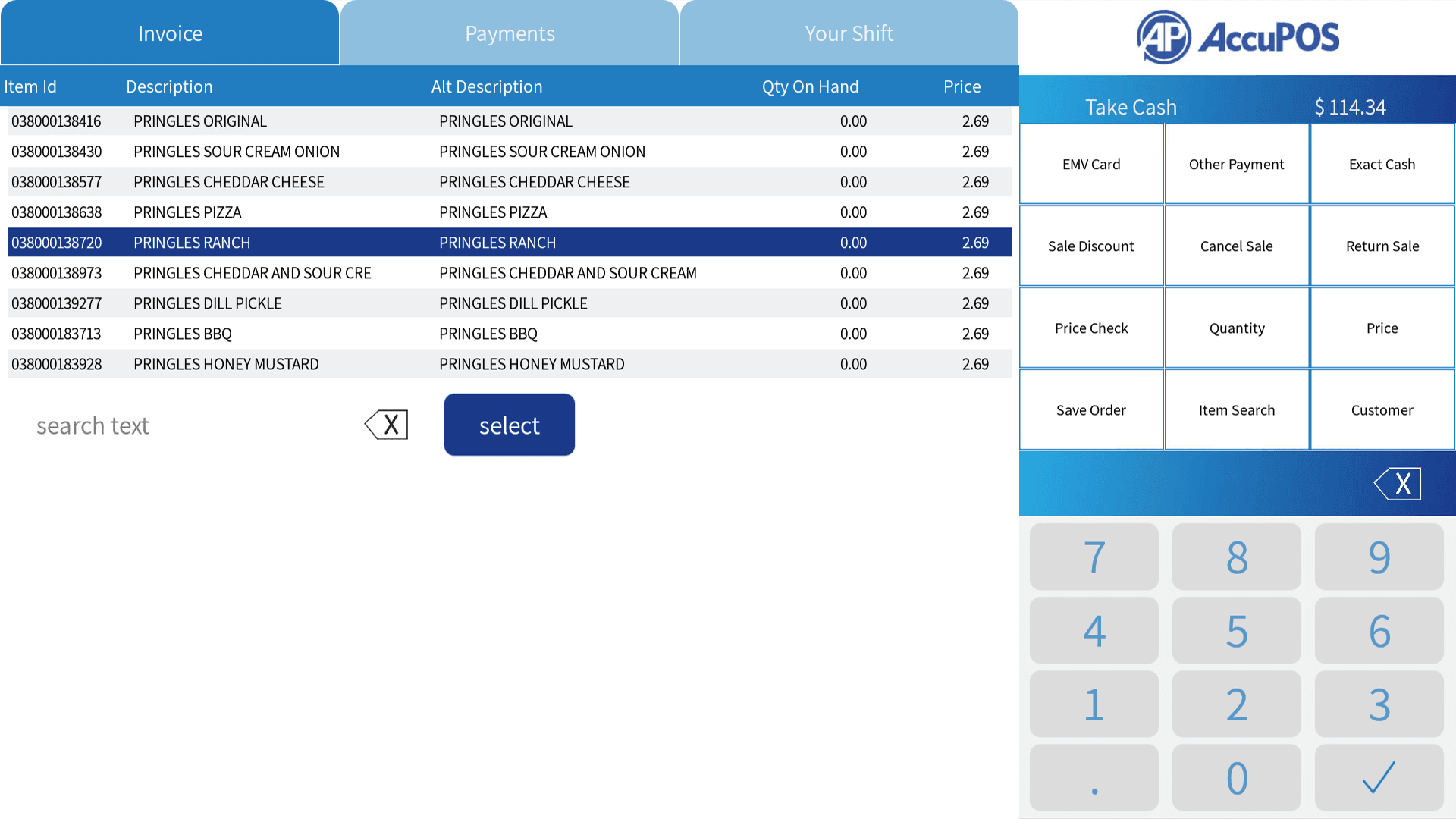The width and height of the screenshot is (1456, 819).
Task: Click Take Cash total bar
Action: point(1238,106)
